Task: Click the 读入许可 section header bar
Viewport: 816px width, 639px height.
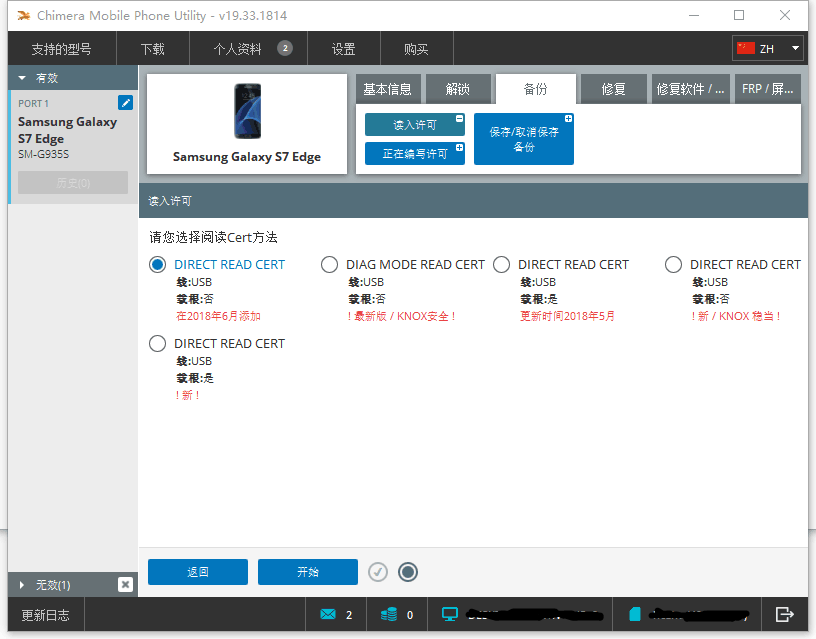Action: click(473, 201)
